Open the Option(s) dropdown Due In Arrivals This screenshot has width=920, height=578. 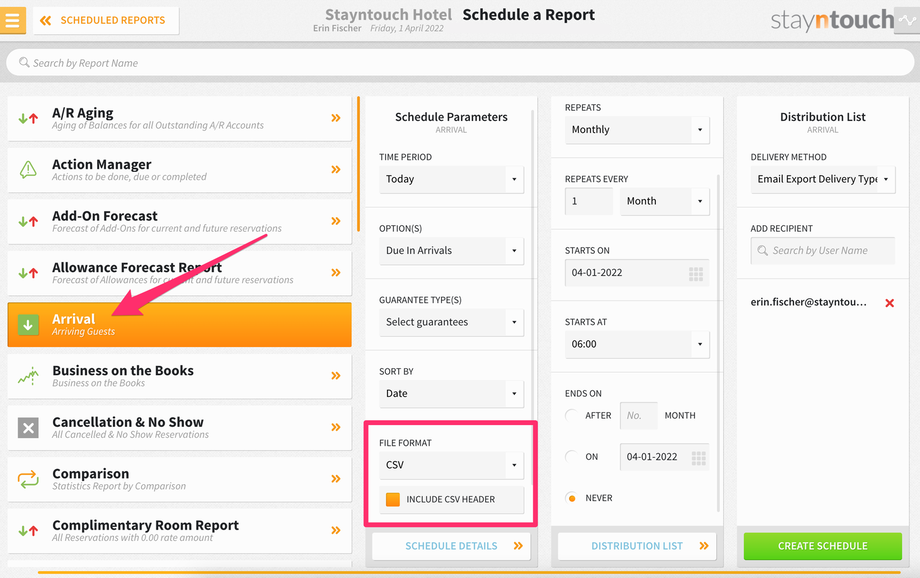tap(451, 251)
